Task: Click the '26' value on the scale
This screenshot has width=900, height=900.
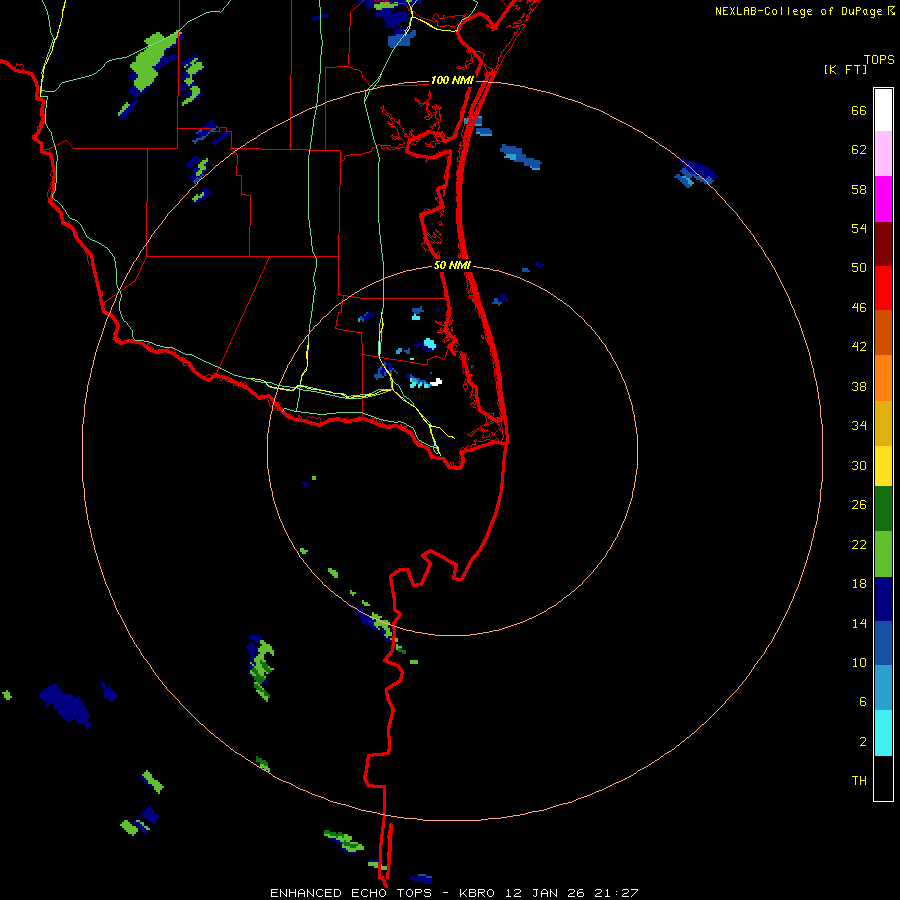Action: tap(859, 505)
